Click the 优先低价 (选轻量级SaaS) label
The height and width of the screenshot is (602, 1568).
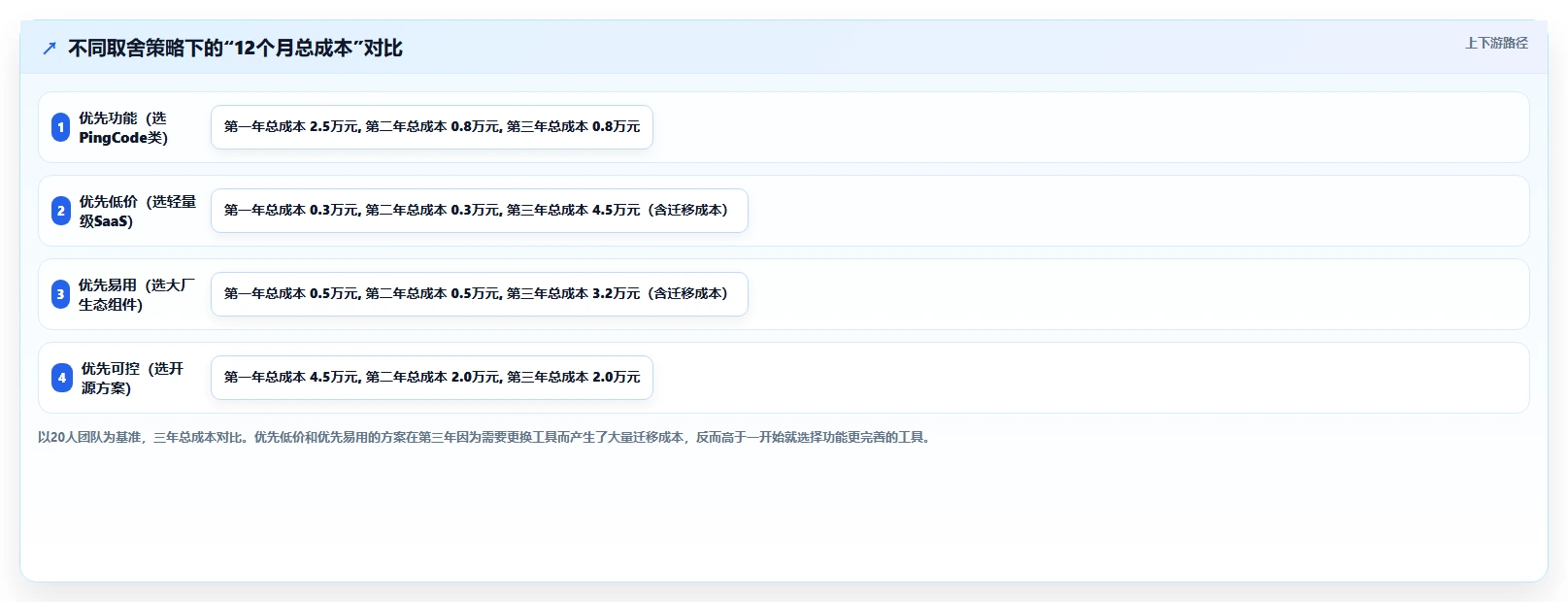point(137,211)
